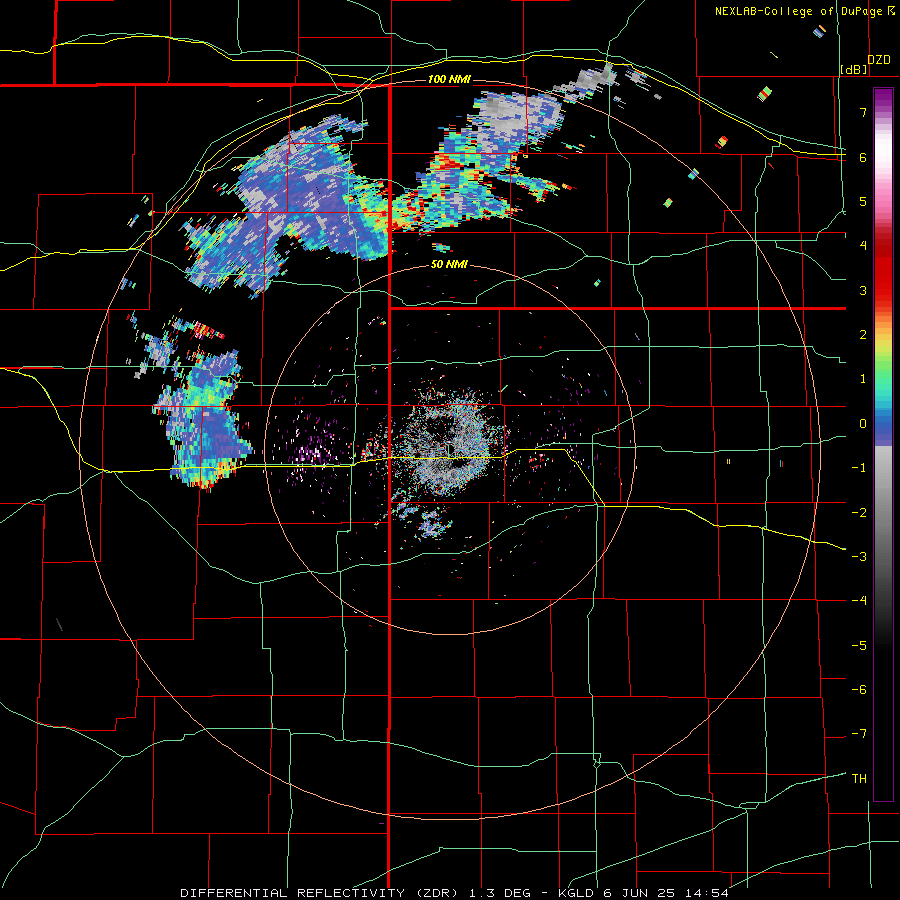Click the 6 JUN 25 date text
This screenshot has height=900, width=900.
[640, 893]
